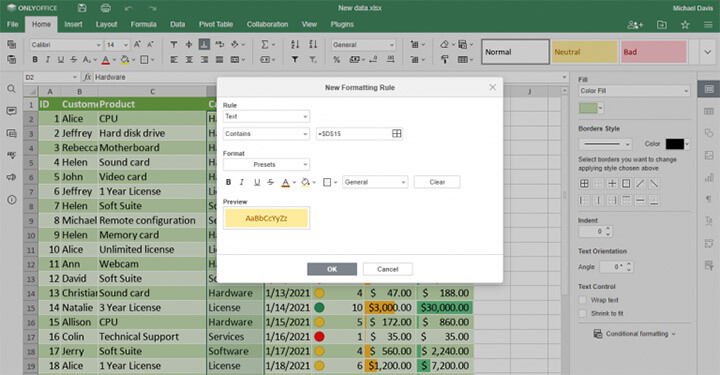
Task: Toggle Strikethrough in the dialog format row
Action: coord(271,182)
